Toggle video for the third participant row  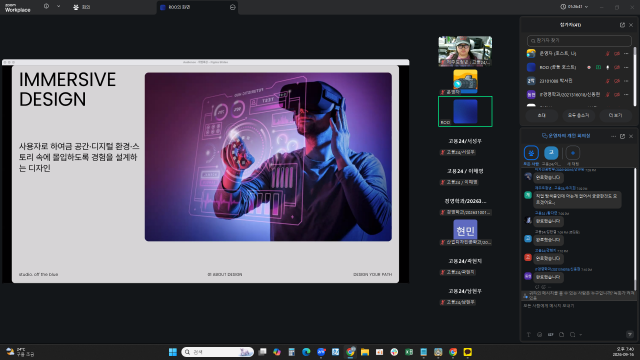click(617, 81)
